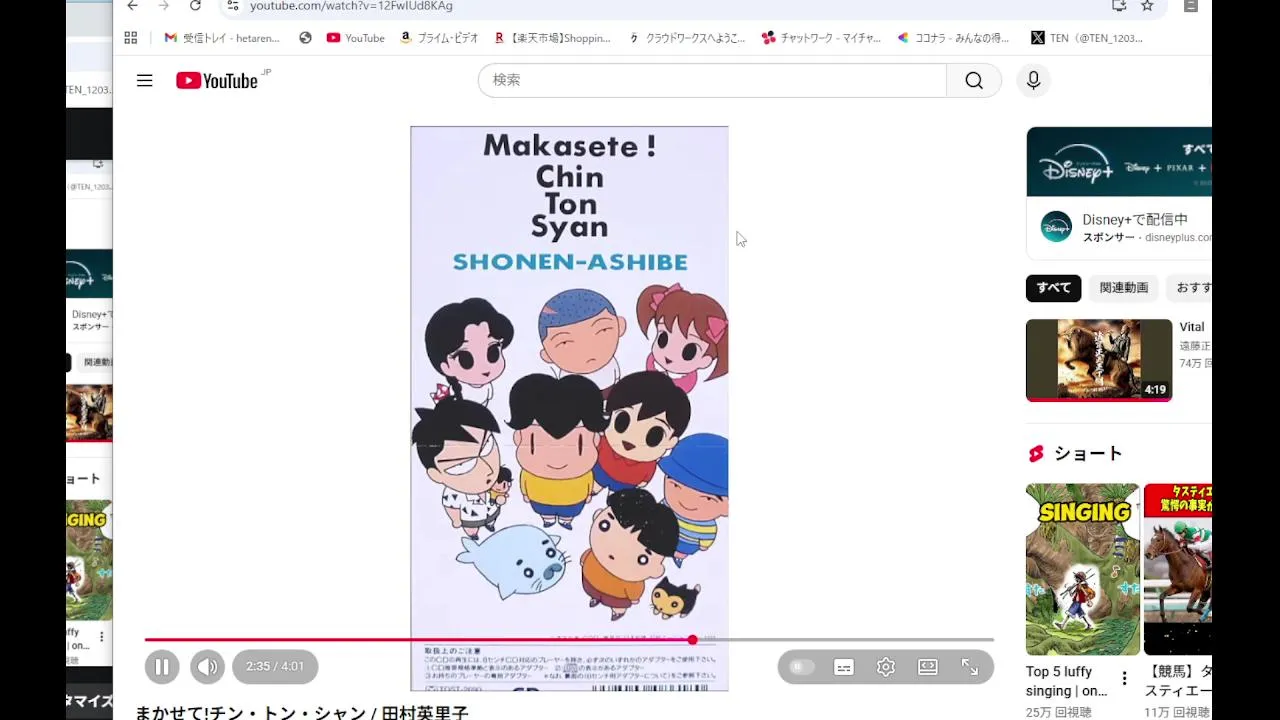Click the 2:35 / 4:01 time display
This screenshot has height=720, width=1280.
[x=275, y=666]
